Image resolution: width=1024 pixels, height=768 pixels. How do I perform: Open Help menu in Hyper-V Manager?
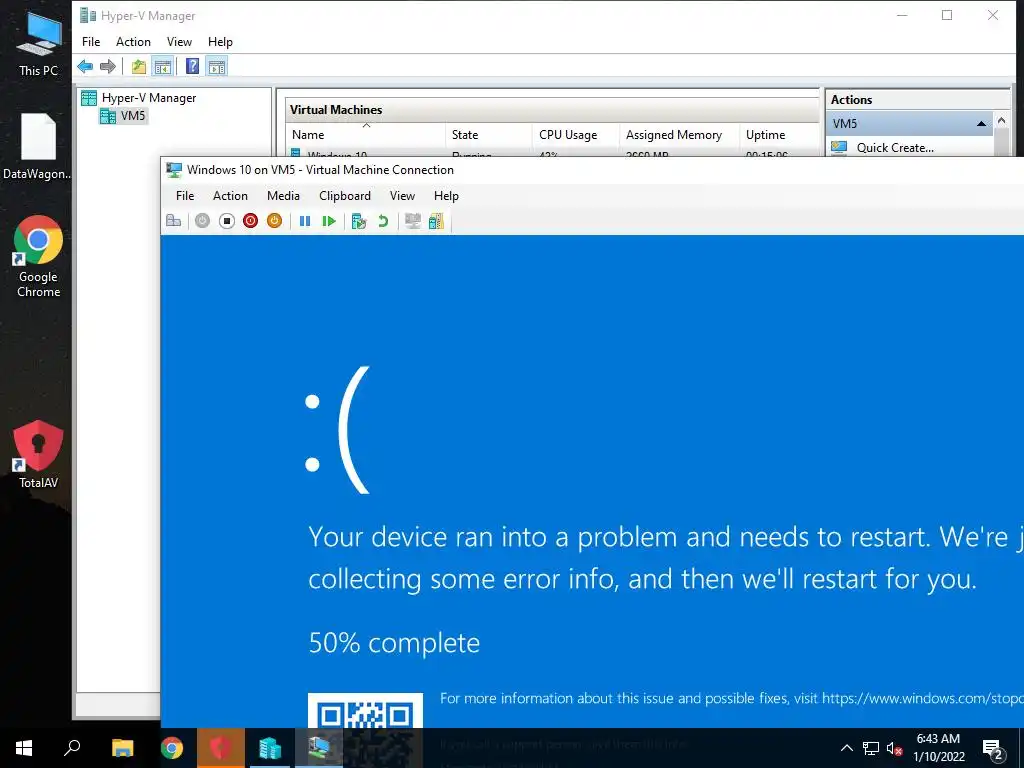coord(220,42)
